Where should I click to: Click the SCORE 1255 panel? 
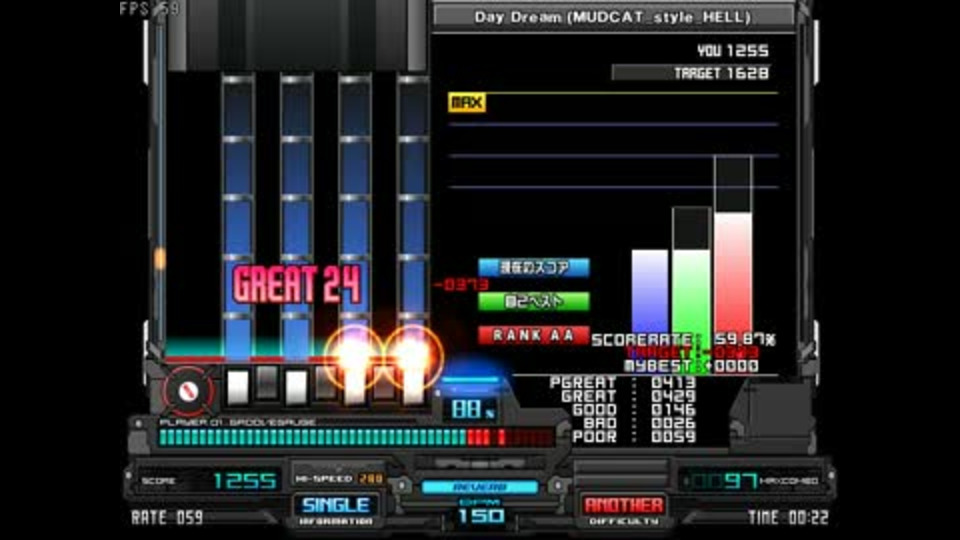pos(208,481)
